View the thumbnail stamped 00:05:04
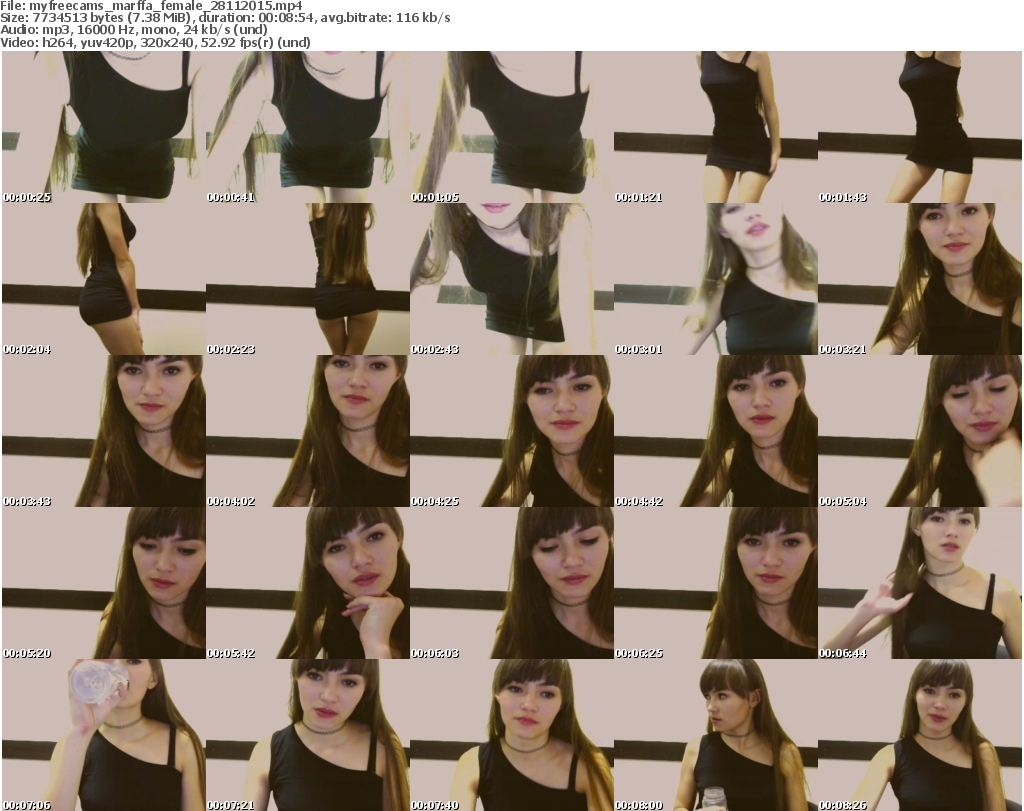 [x=920, y=431]
